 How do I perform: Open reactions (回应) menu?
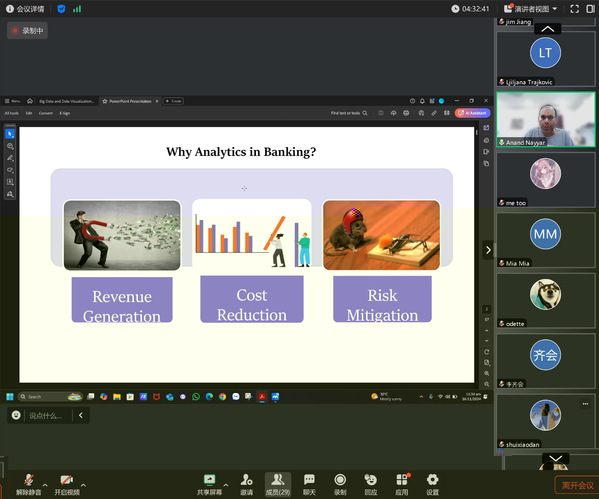(371, 484)
